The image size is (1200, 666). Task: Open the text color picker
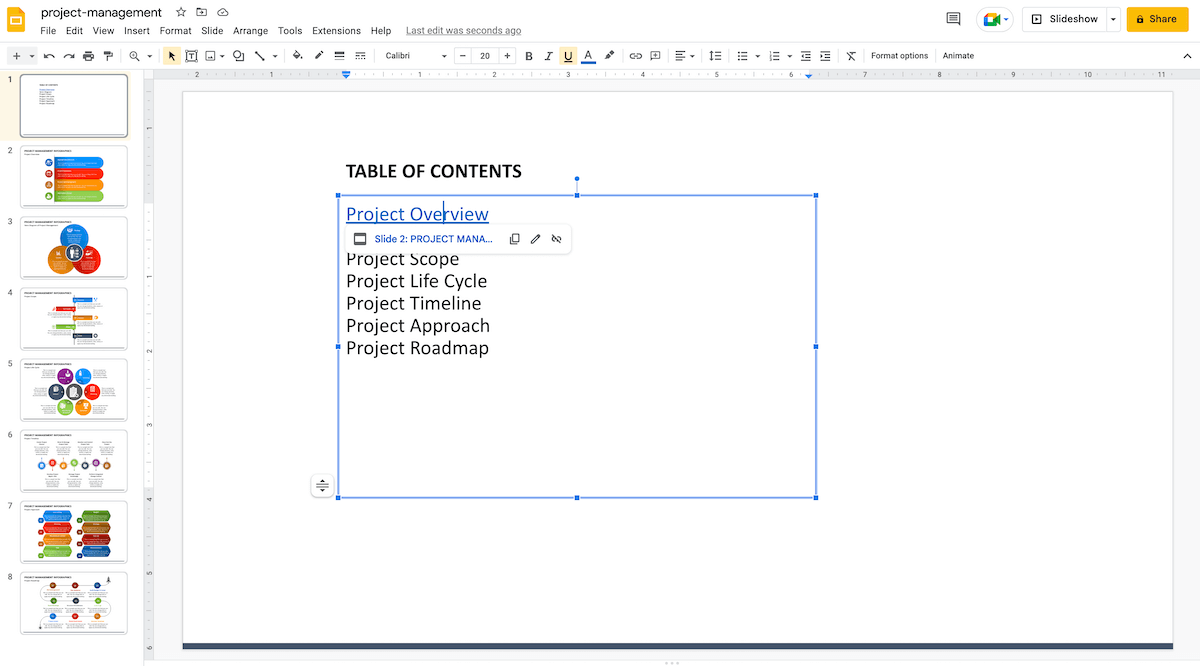pos(588,56)
